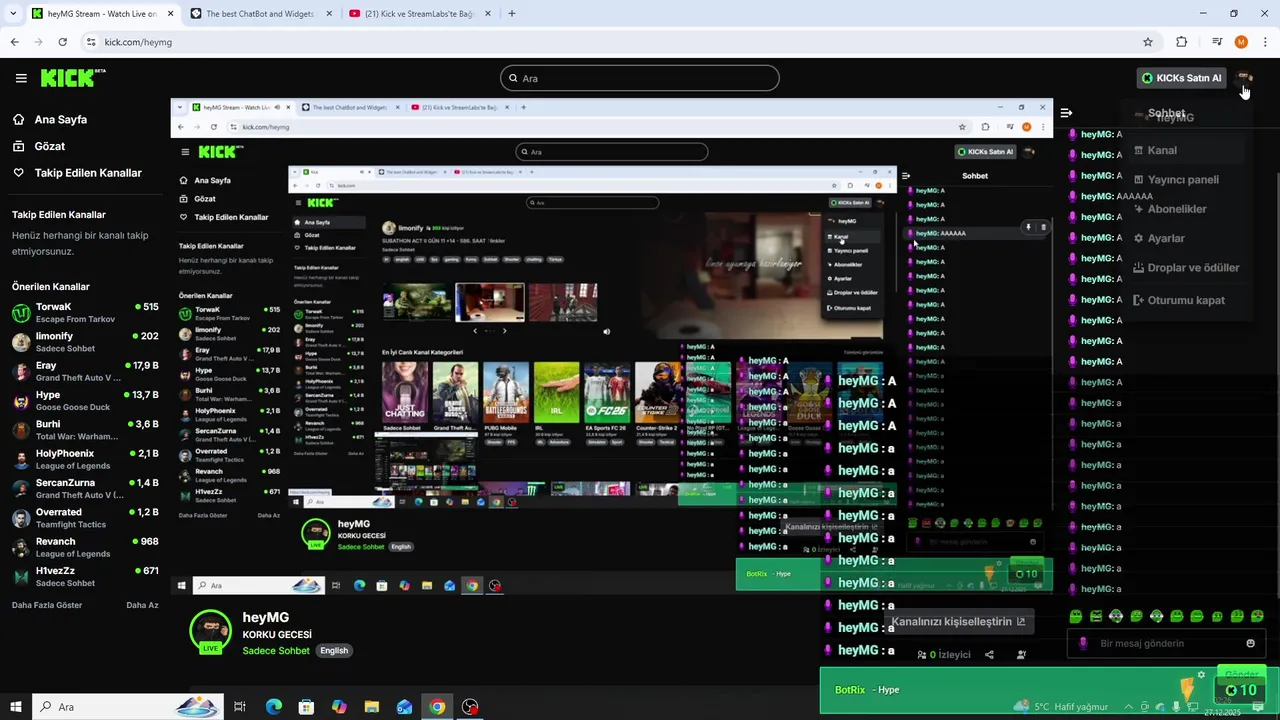Viewport: 1280px width, 720px height.
Task: Open recommended channel SercanZurna
Action: point(85,489)
